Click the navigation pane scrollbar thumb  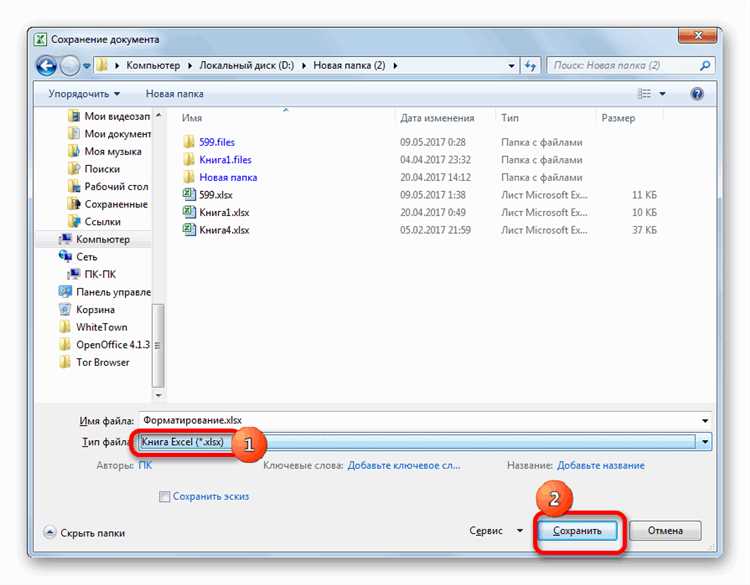158,345
